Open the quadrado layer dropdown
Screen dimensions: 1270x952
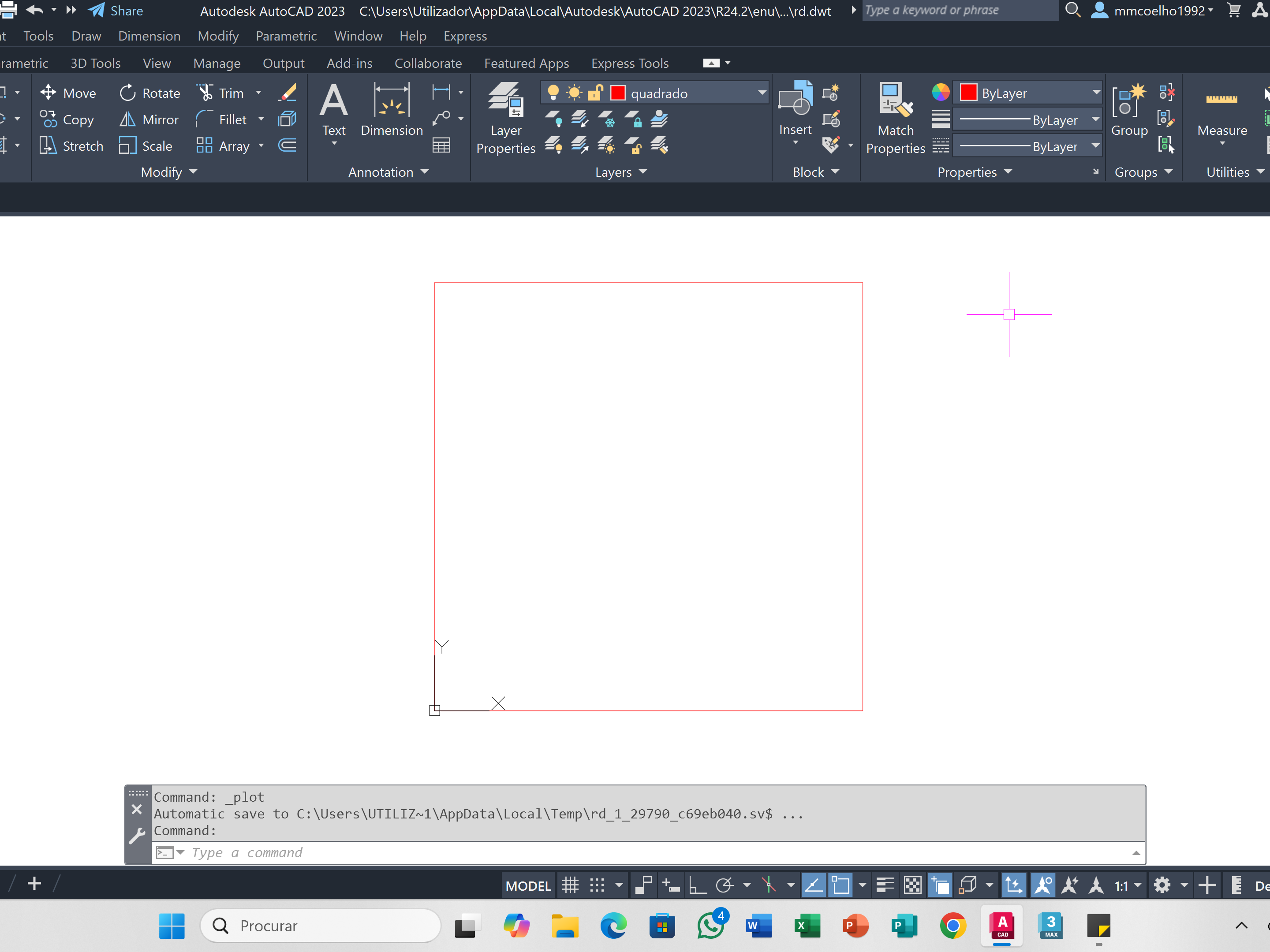[762, 93]
